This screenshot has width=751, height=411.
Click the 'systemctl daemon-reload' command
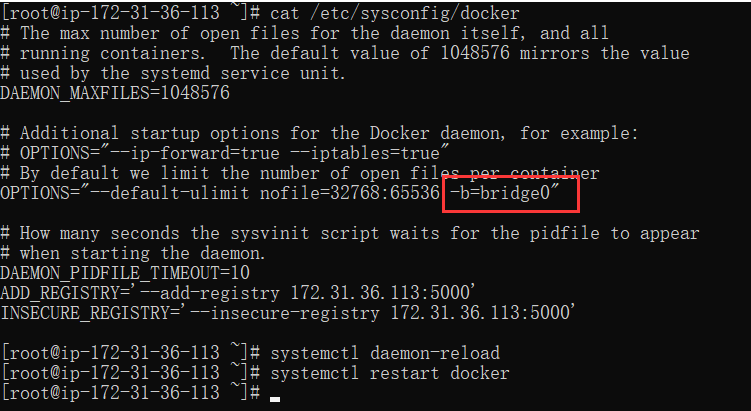pos(385,353)
